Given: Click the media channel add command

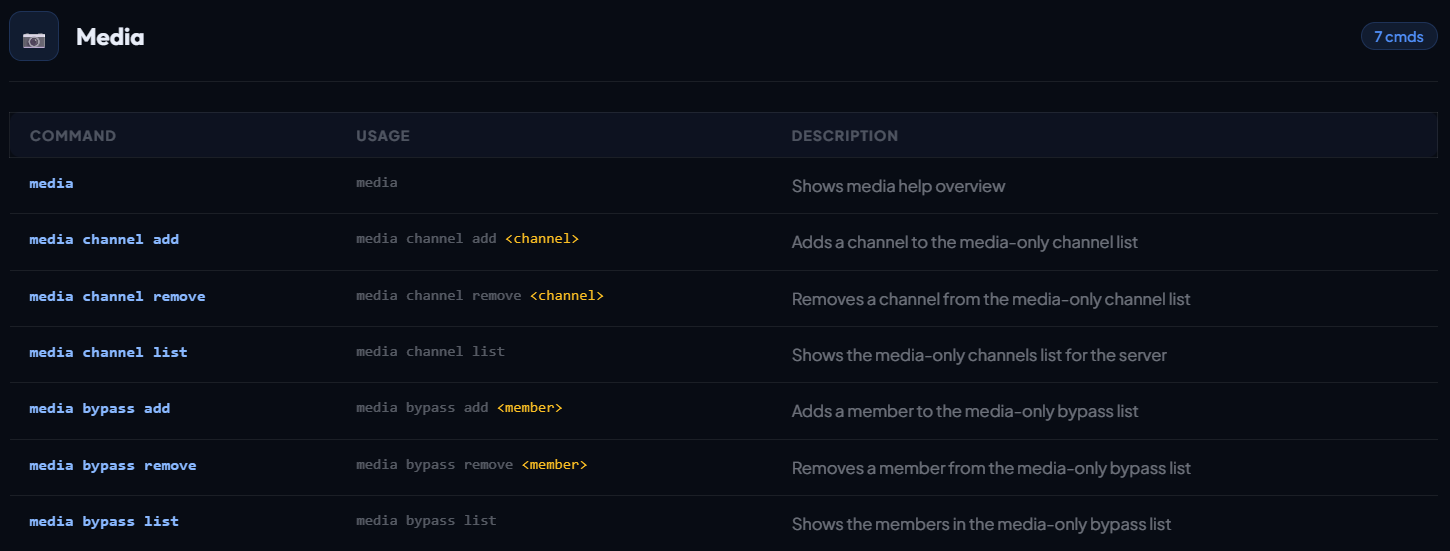Looking at the screenshot, I should 104,240.
